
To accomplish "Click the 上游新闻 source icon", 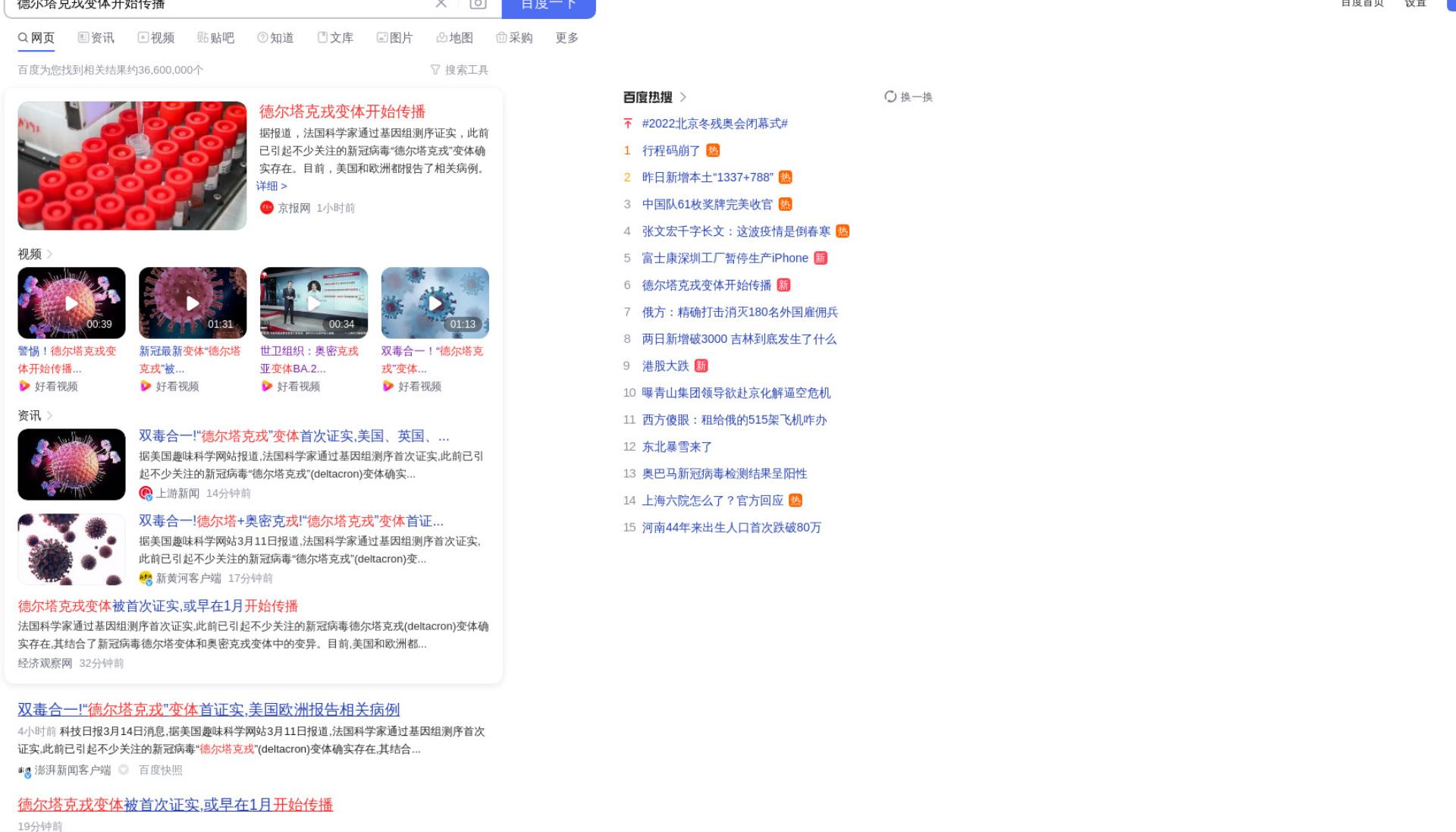I will pyautogui.click(x=146, y=493).
